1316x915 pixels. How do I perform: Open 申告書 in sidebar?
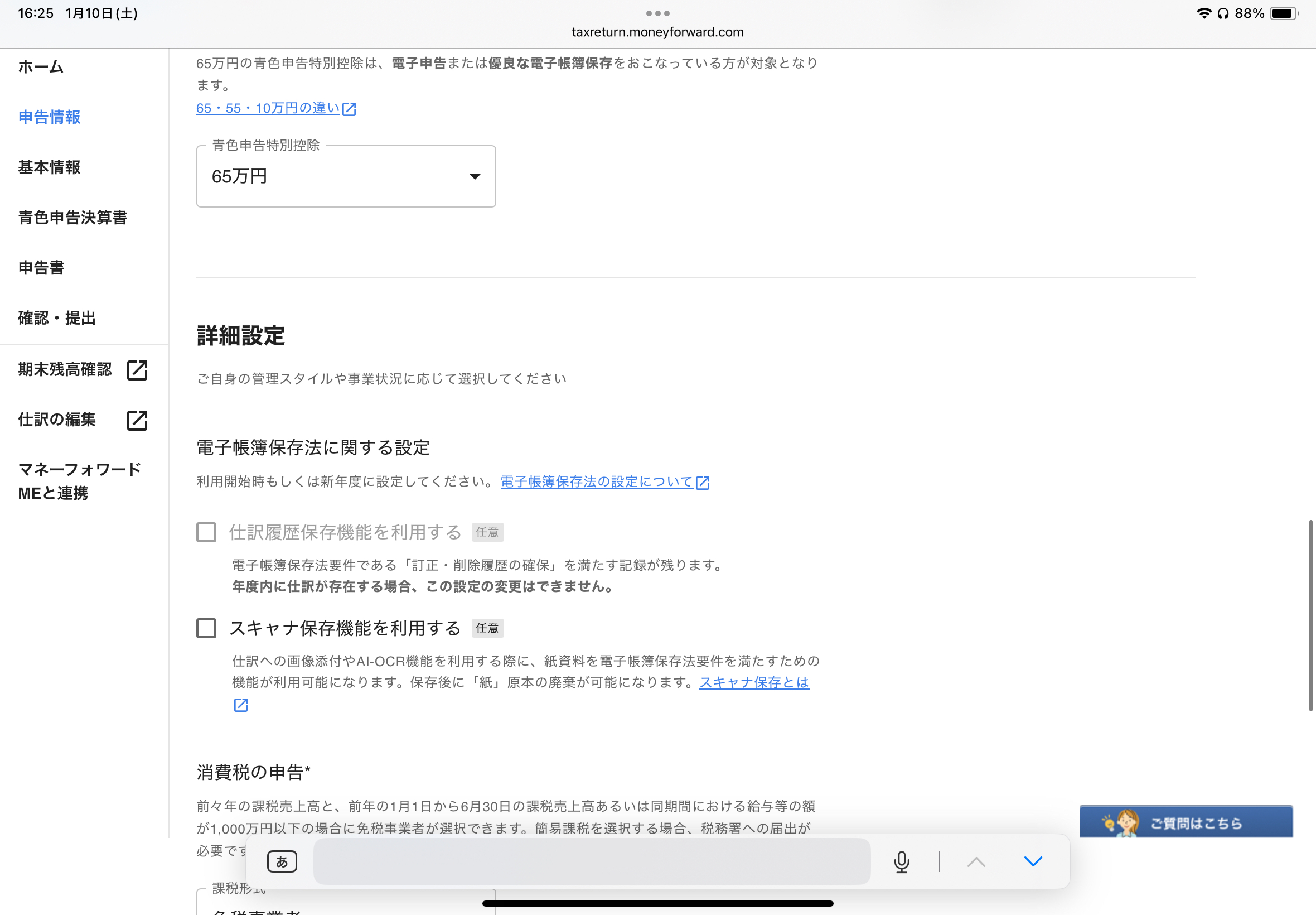[x=41, y=268]
